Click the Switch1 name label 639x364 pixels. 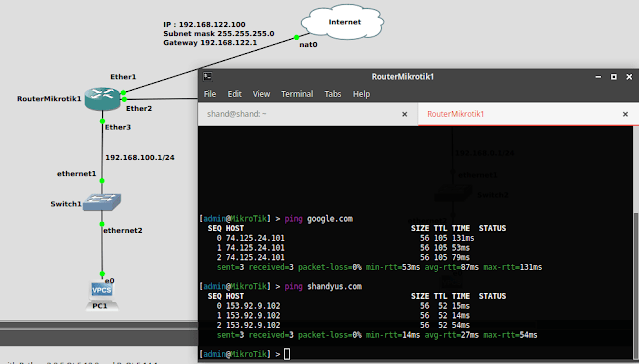click(66, 204)
